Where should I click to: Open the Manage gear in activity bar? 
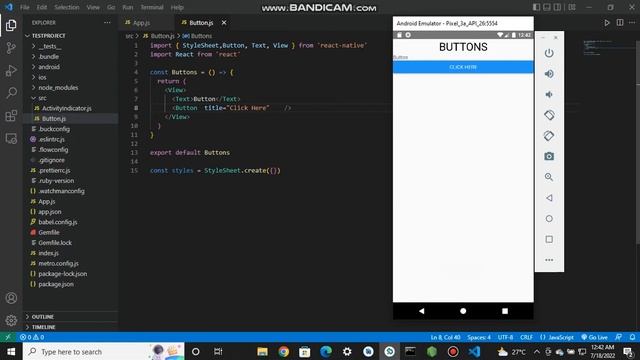click(11, 320)
